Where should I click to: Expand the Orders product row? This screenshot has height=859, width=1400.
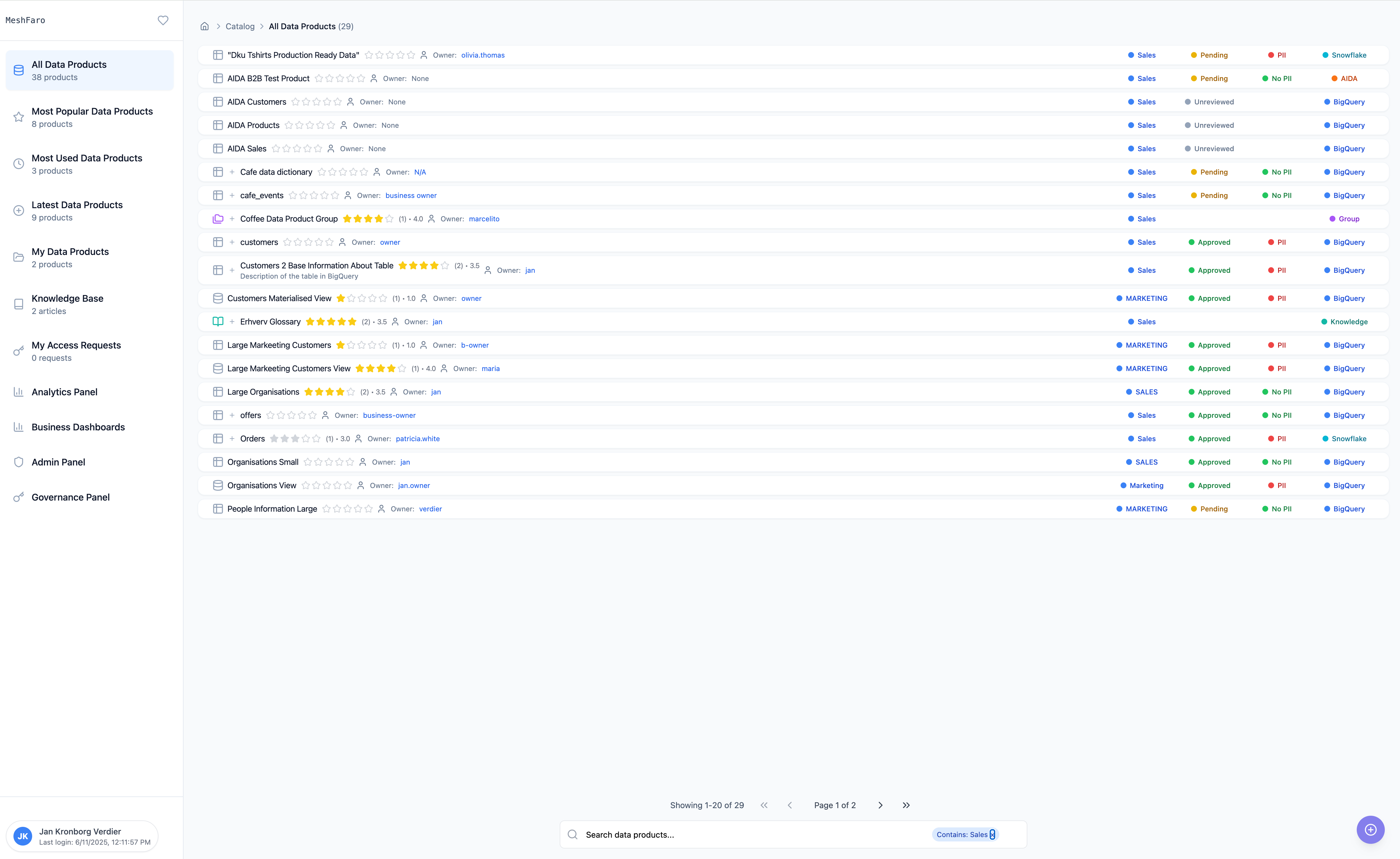tap(232, 438)
